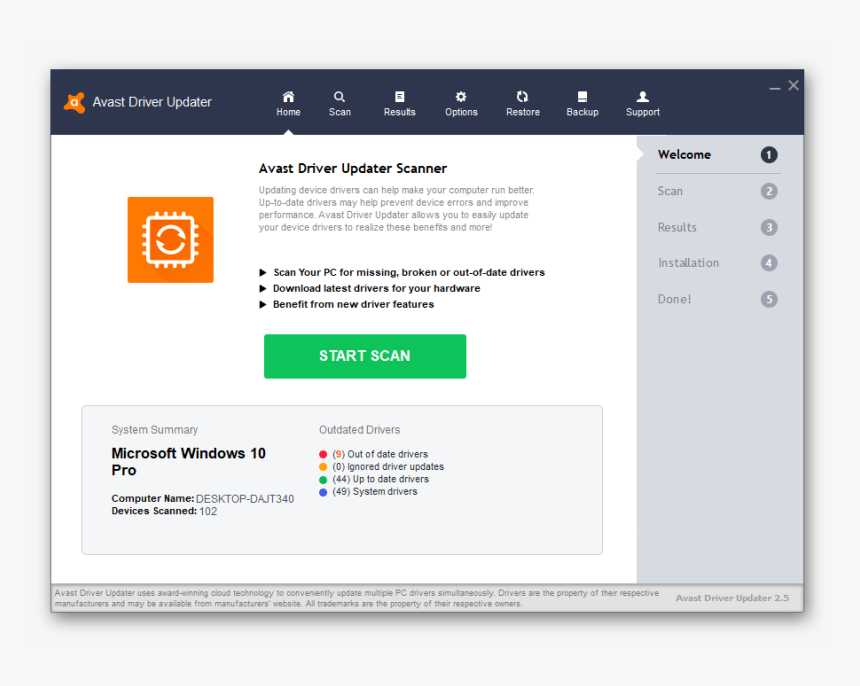Click the Results document icon
Viewport: 860px width, 686px height.
click(x=399, y=97)
